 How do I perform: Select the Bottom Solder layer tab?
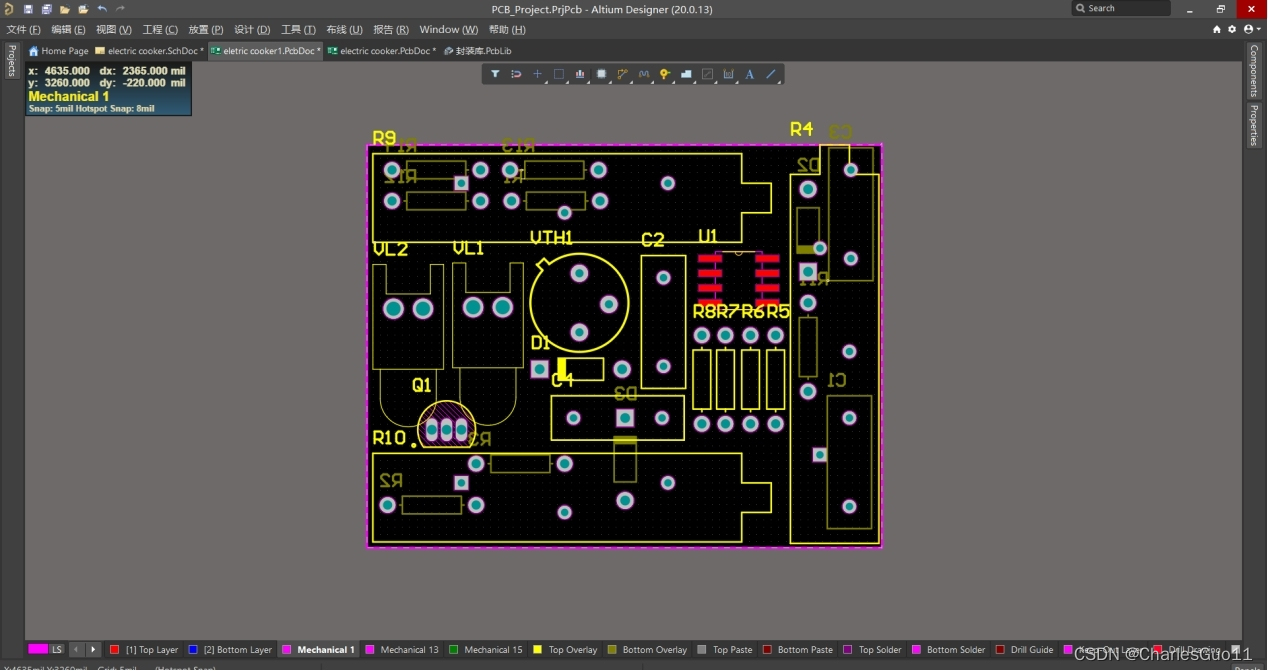coord(948,650)
